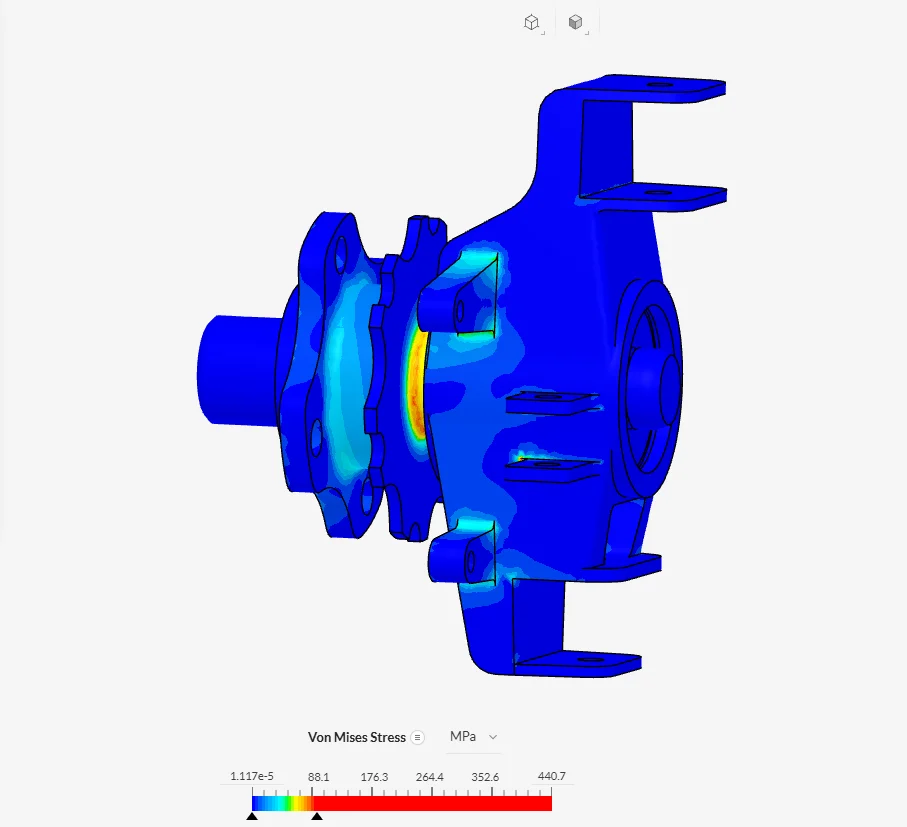The height and width of the screenshot is (827, 907).
Task: Click the 352.6 tick label on the legend
Action: [x=485, y=777]
